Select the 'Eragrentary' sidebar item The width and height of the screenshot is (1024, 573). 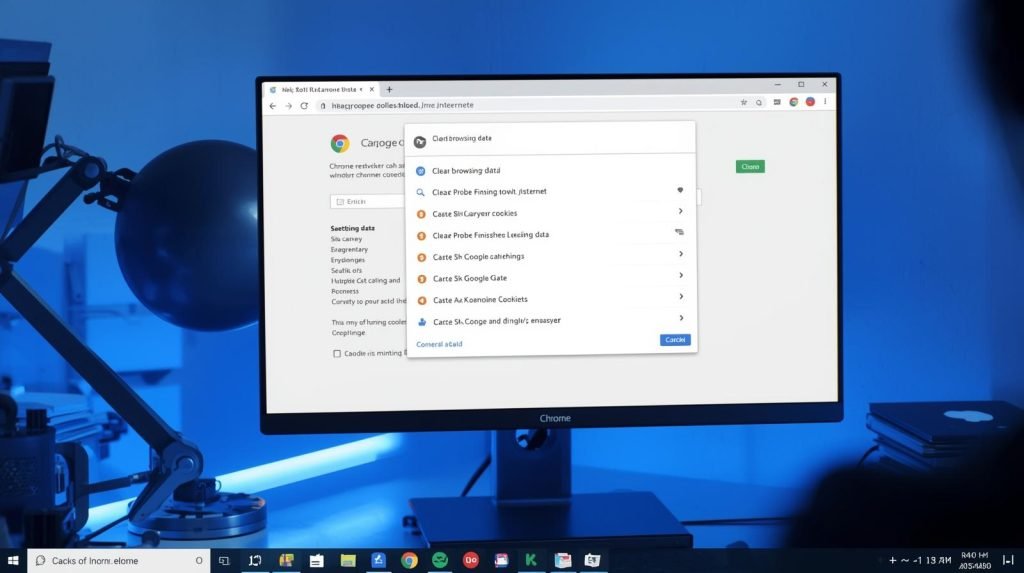click(349, 250)
